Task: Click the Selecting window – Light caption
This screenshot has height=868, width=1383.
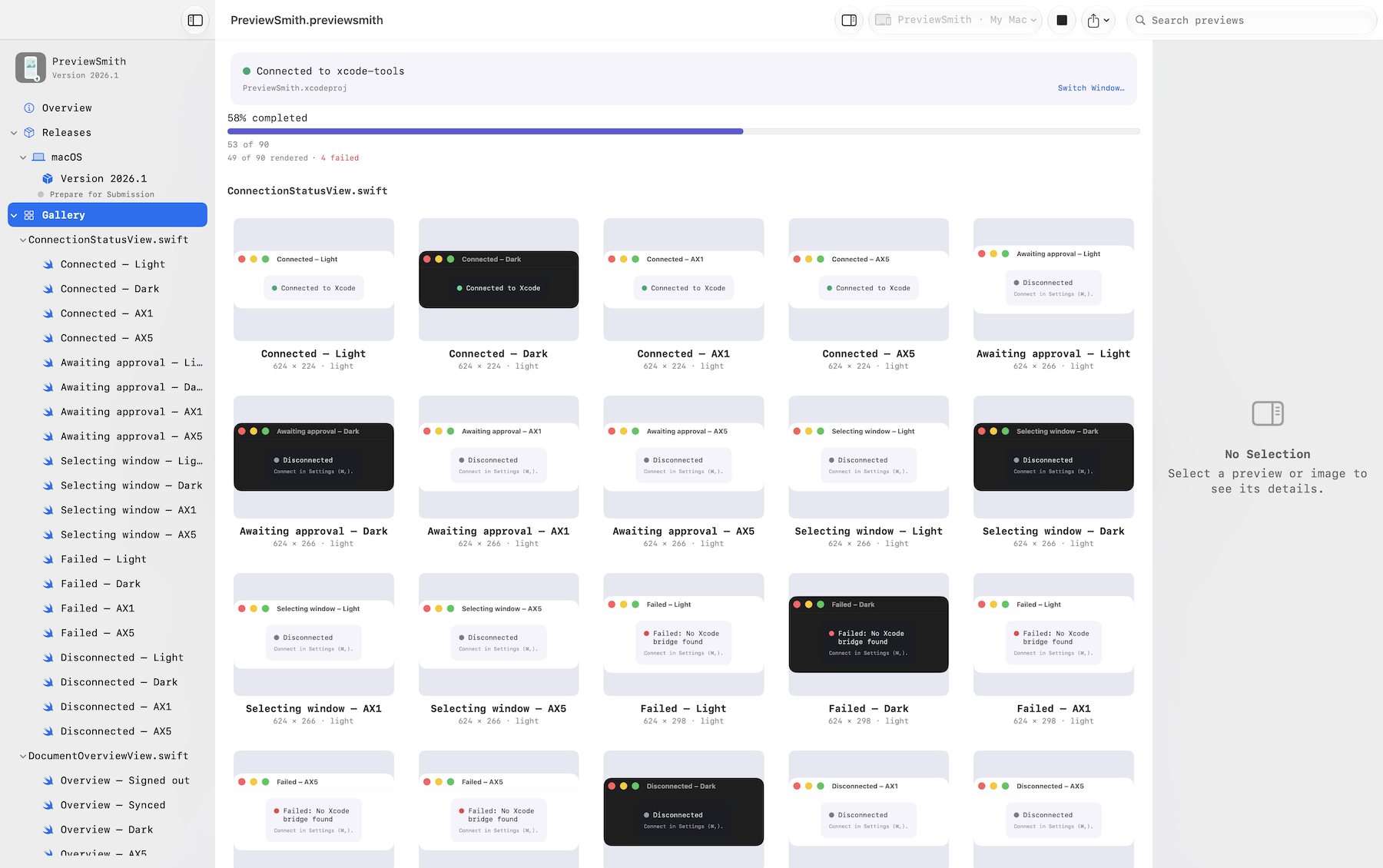Action: (868, 532)
